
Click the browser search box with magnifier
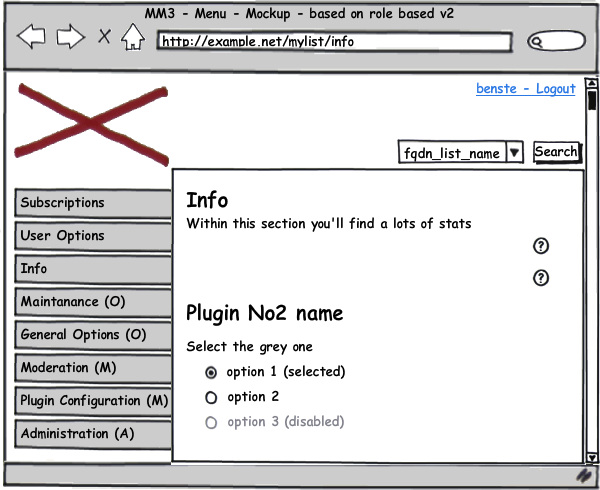[x=555, y=42]
